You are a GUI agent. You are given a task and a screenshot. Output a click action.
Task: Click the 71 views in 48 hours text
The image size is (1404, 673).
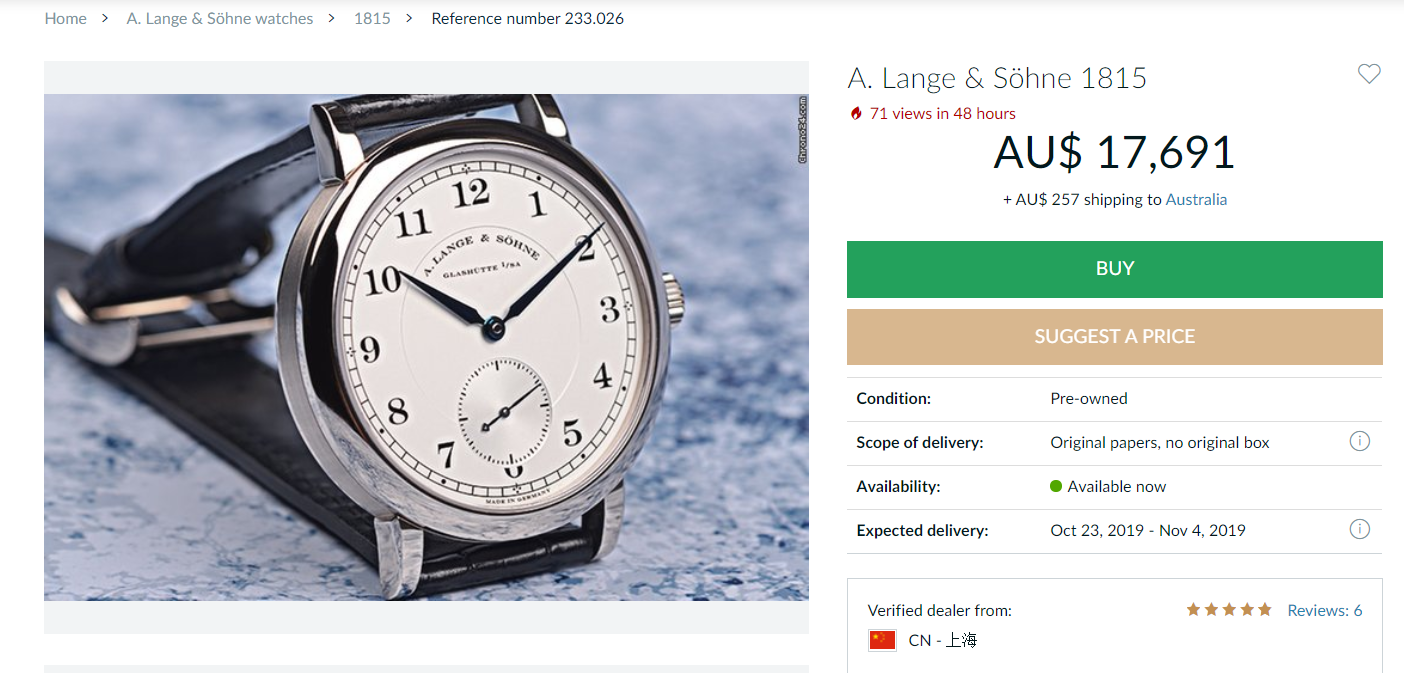point(942,114)
